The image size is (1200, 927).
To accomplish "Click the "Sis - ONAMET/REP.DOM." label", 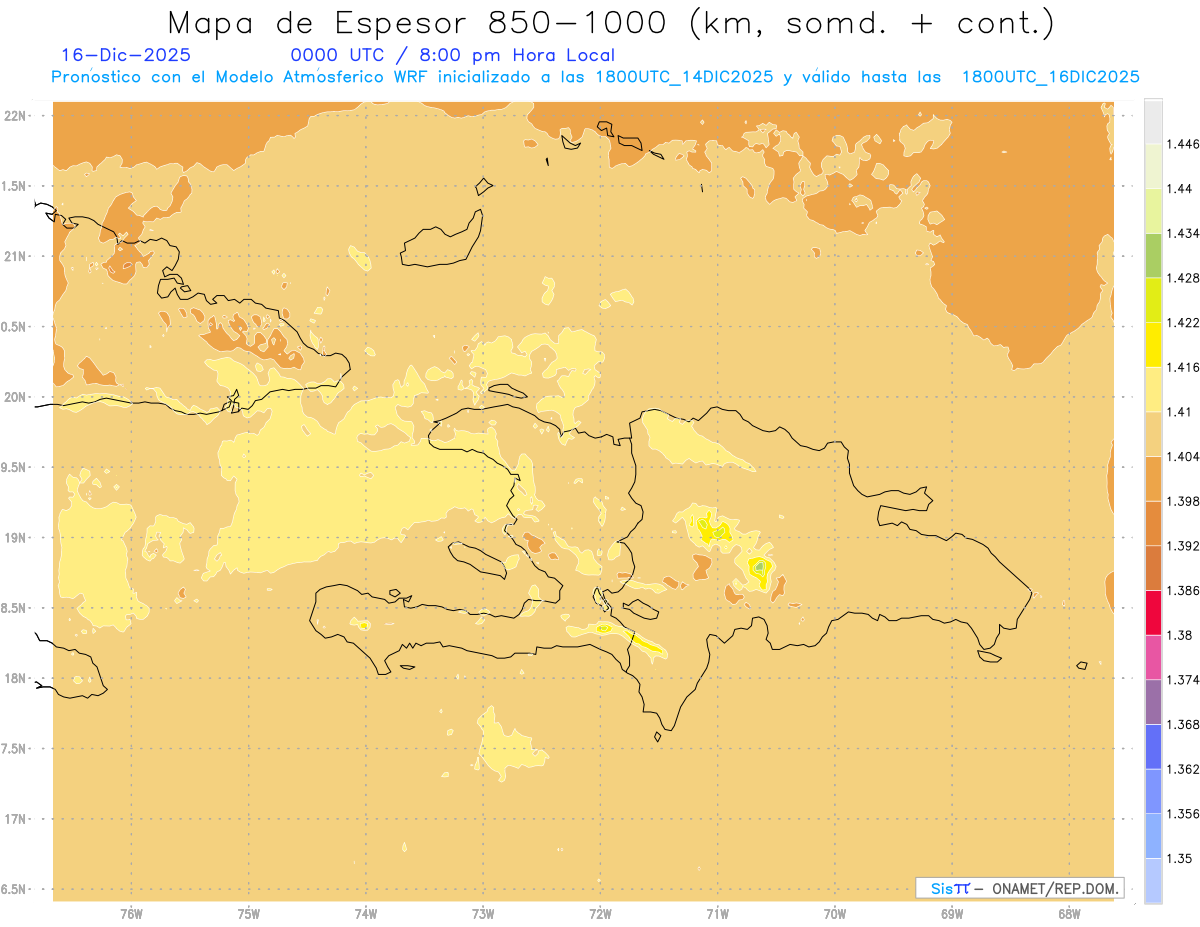I will pos(1020,888).
